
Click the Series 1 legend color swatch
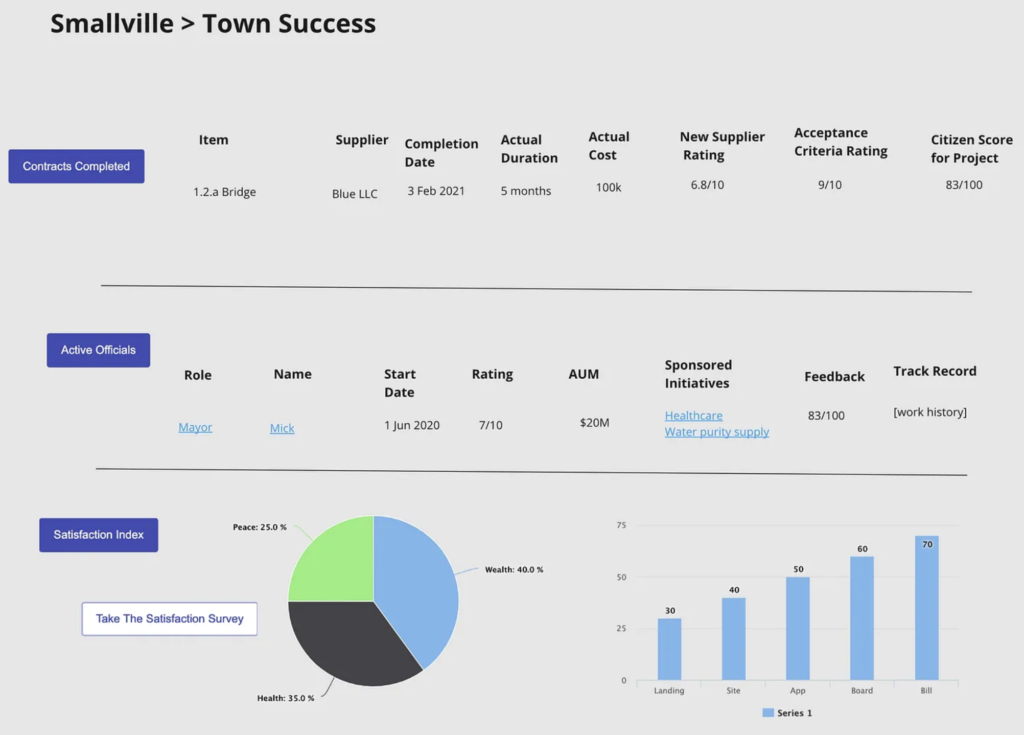[x=768, y=713]
